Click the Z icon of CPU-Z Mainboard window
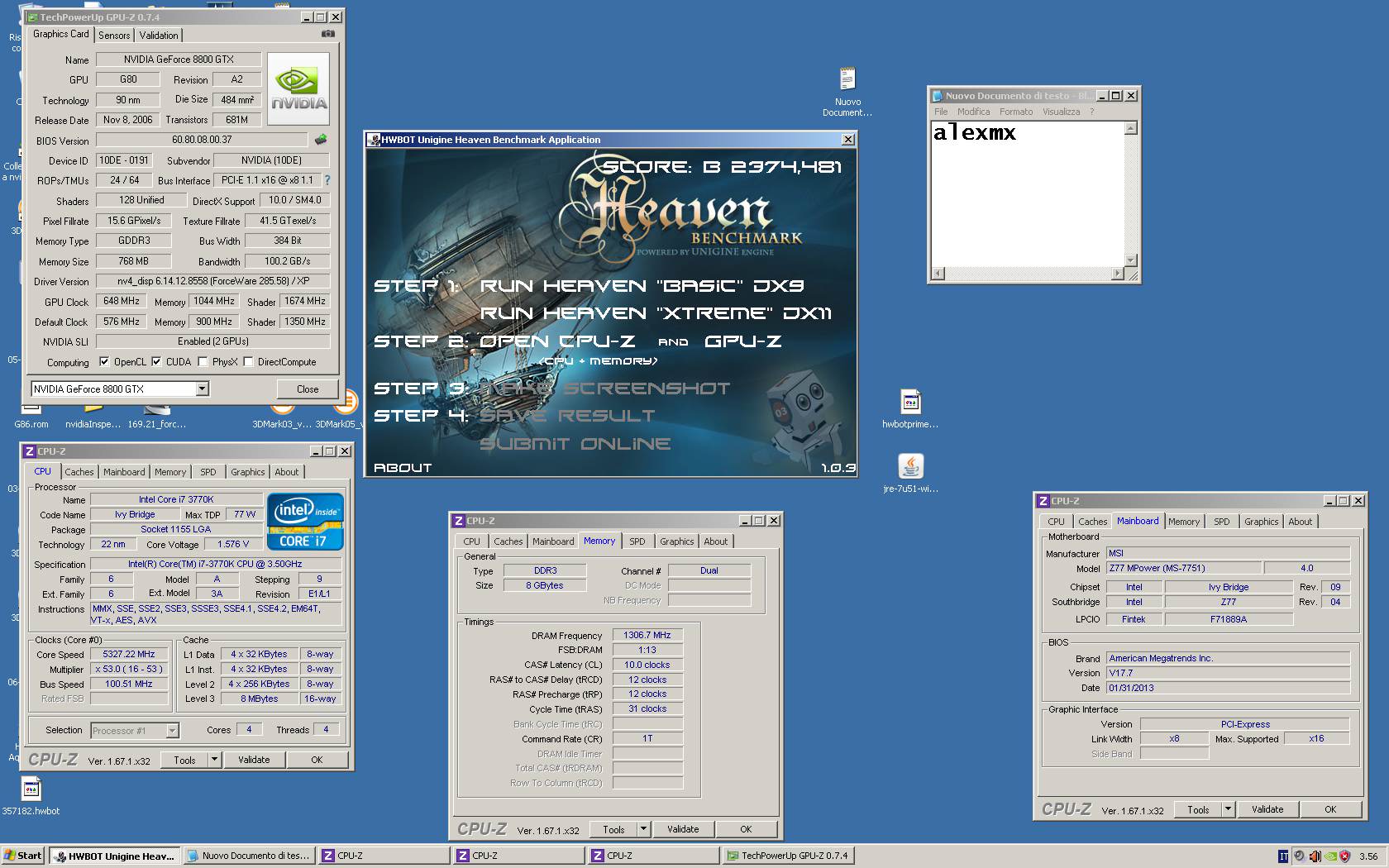The image size is (1389, 868). click(x=1043, y=501)
